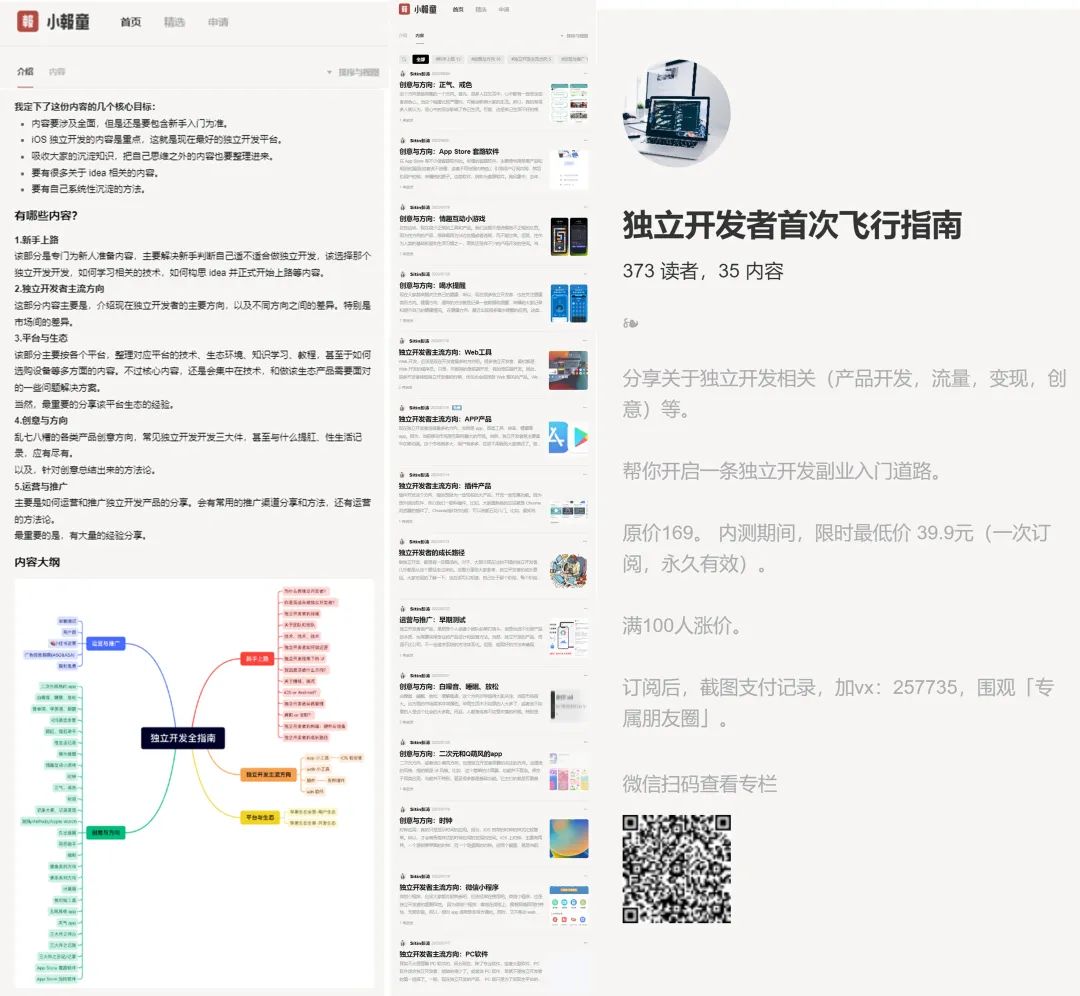Viewport: 1080px width, 996px height.
Task: Click the search icon in the filter chips row
Action: 404,59
